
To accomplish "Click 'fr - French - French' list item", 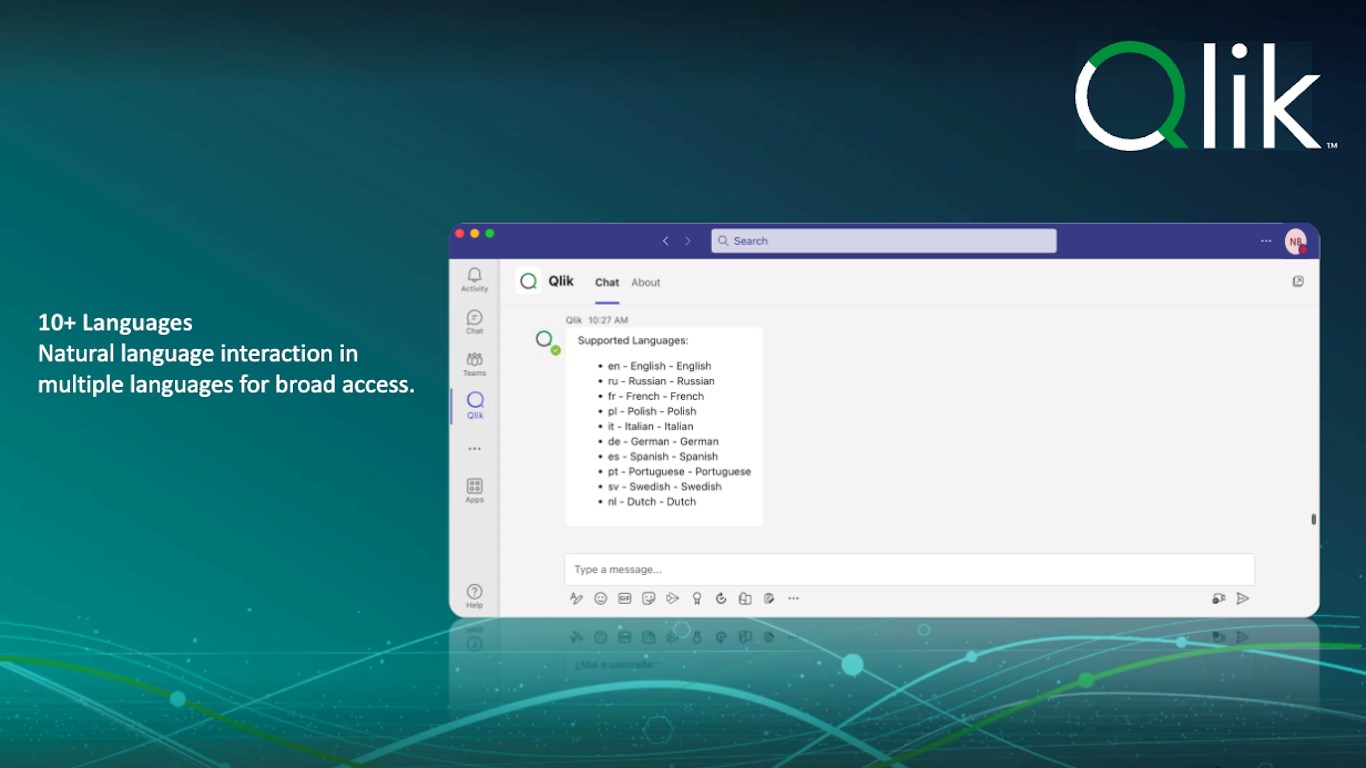I will tap(656, 396).
